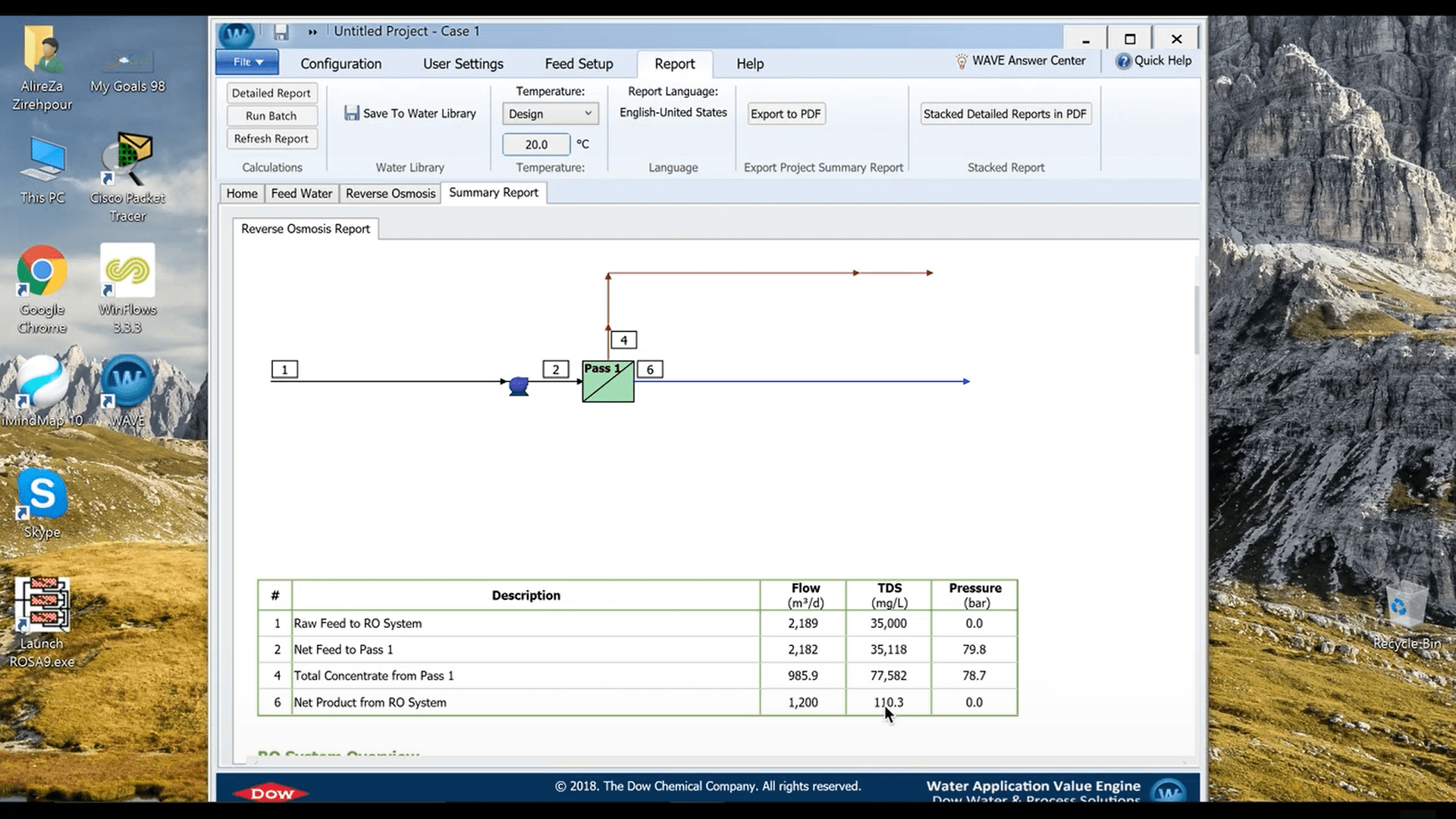1456x819 pixels.
Task: Click Stacked Detailed Reports in PDF button
Action: click(1005, 114)
